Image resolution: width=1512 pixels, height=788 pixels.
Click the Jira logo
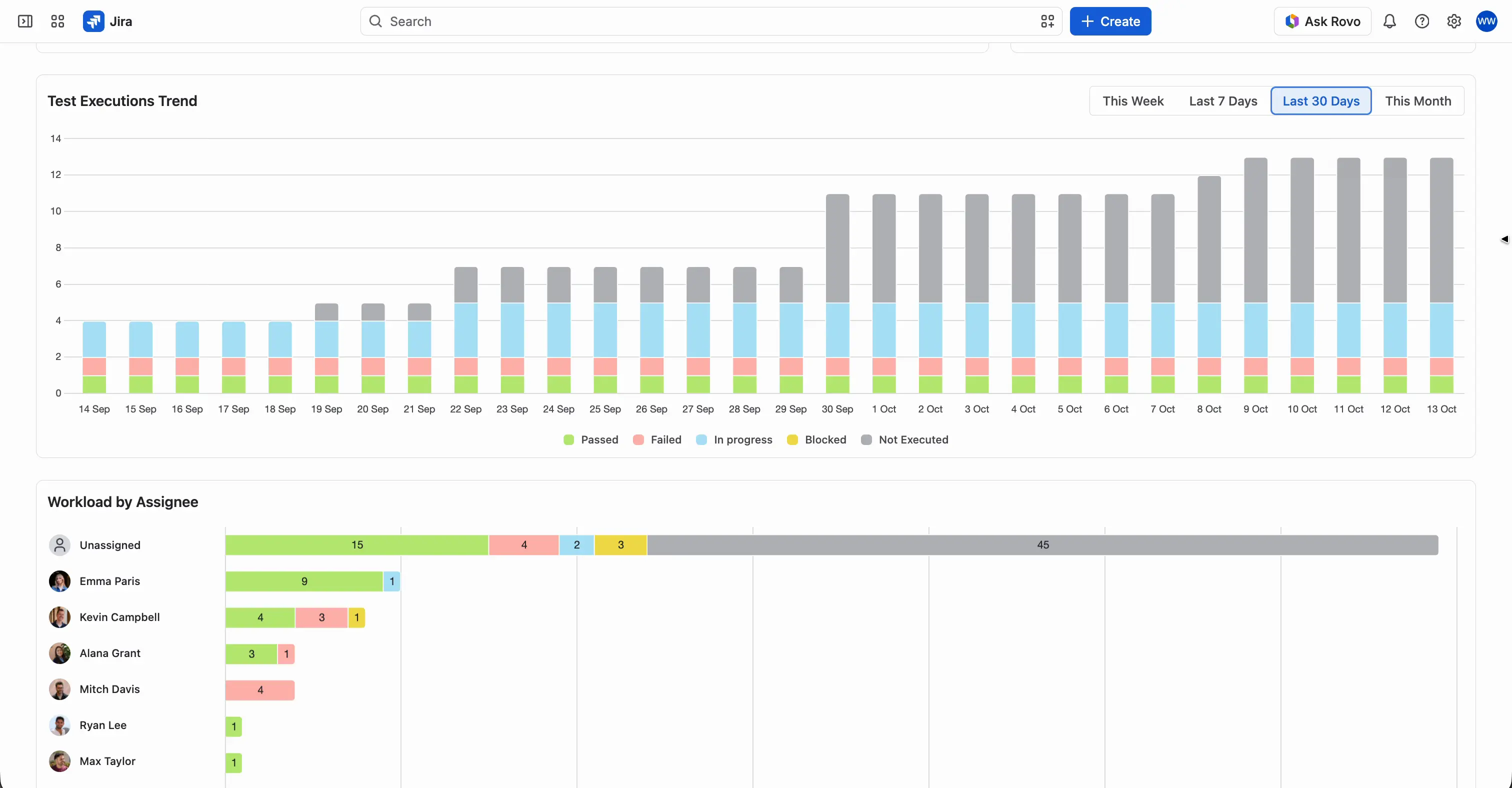108,21
